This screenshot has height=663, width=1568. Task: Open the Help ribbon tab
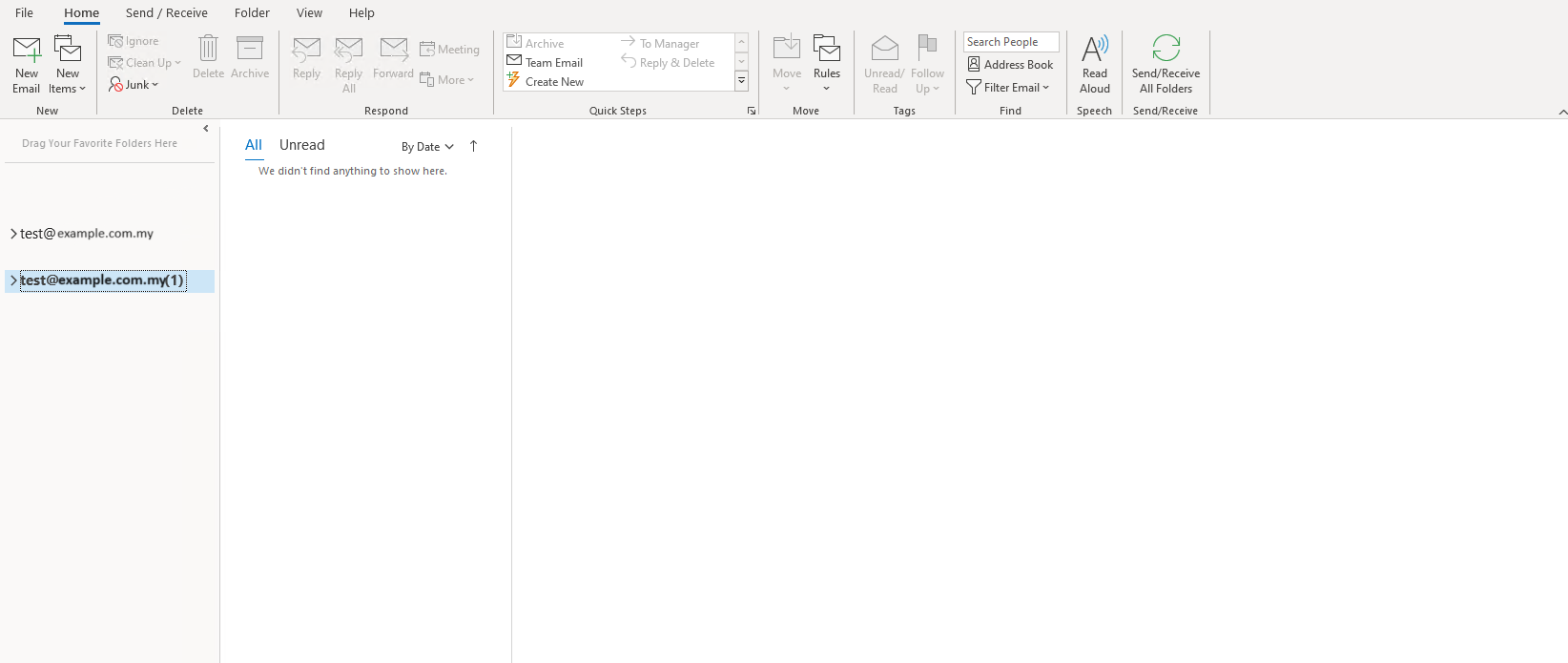click(x=361, y=12)
